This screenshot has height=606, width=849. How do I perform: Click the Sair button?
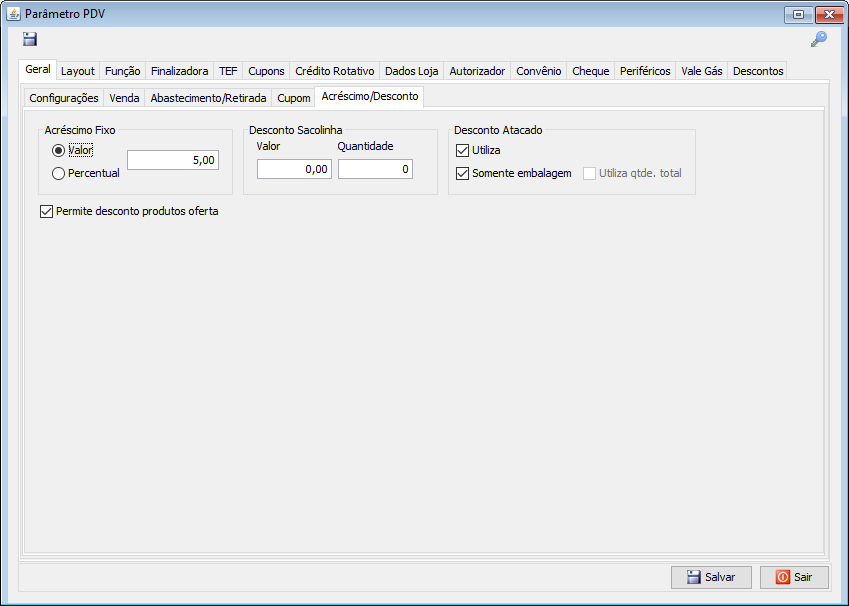(x=794, y=577)
